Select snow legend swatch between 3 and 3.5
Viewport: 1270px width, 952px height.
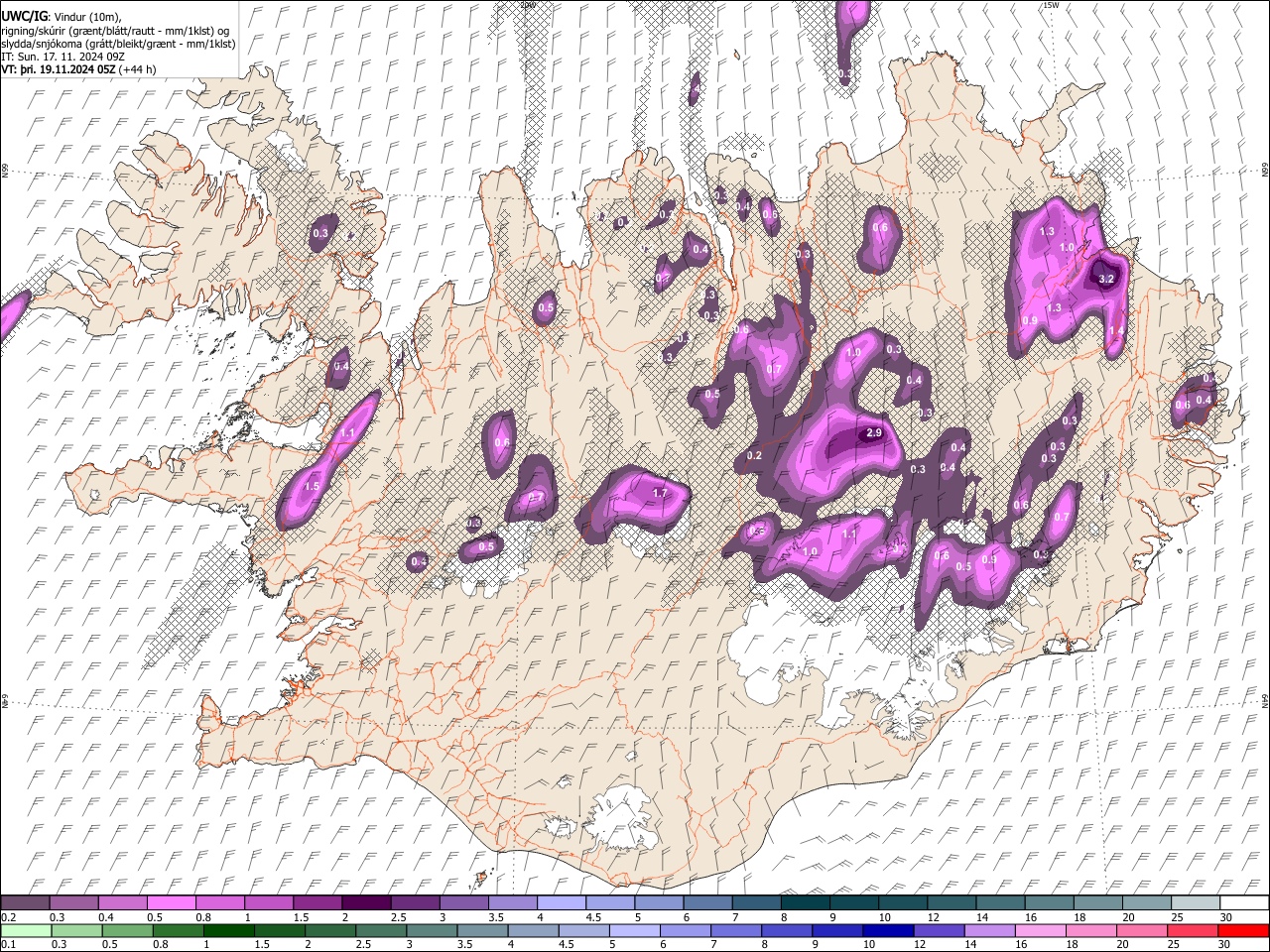(463, 903)
